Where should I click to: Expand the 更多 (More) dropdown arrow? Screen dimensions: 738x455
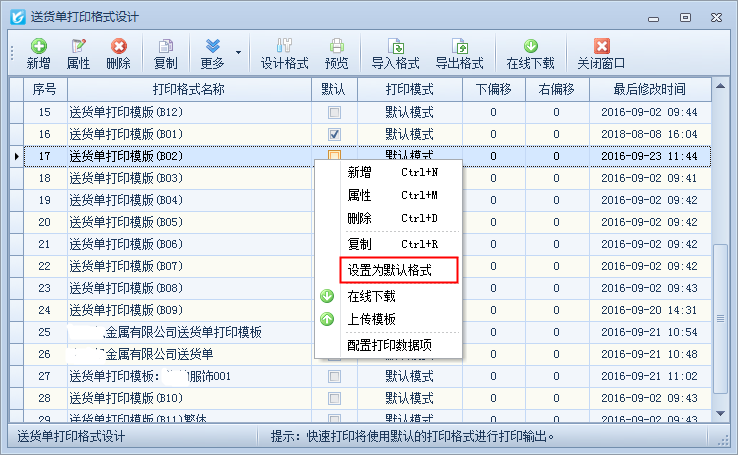click(x=238, y=52)
